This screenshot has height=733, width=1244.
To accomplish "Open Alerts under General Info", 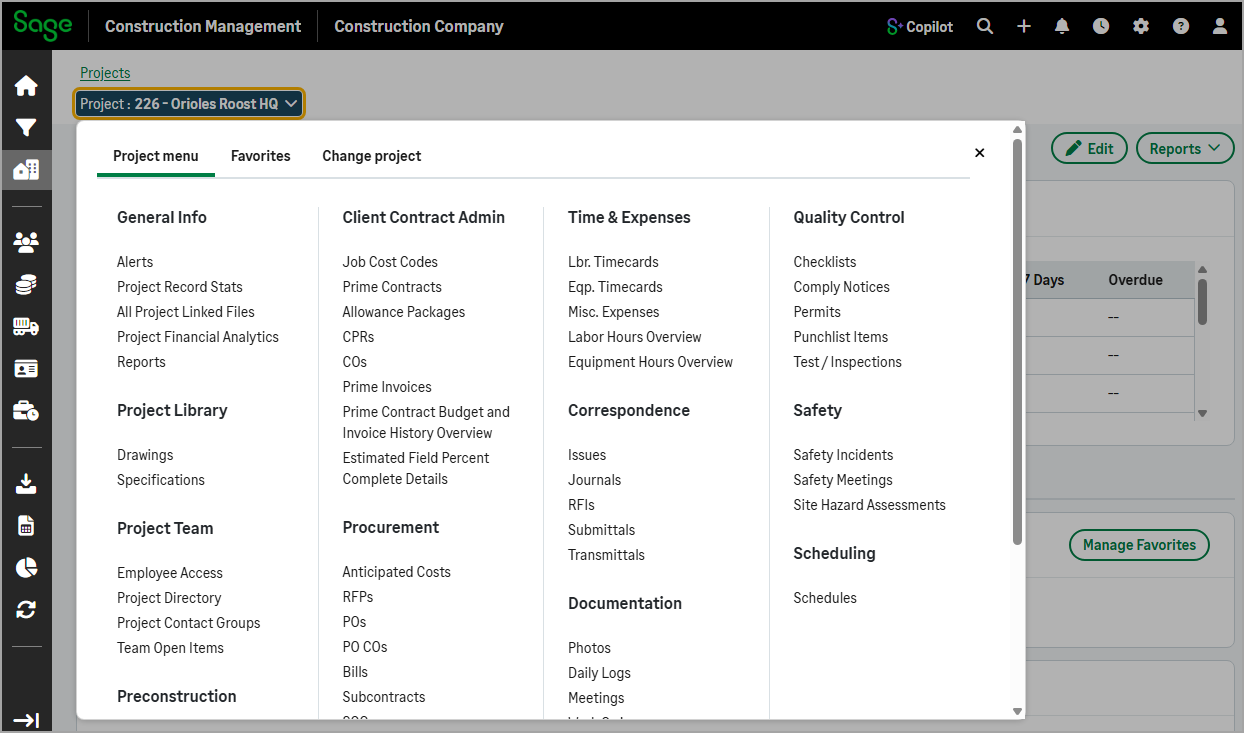I will (x=135, y=262).
